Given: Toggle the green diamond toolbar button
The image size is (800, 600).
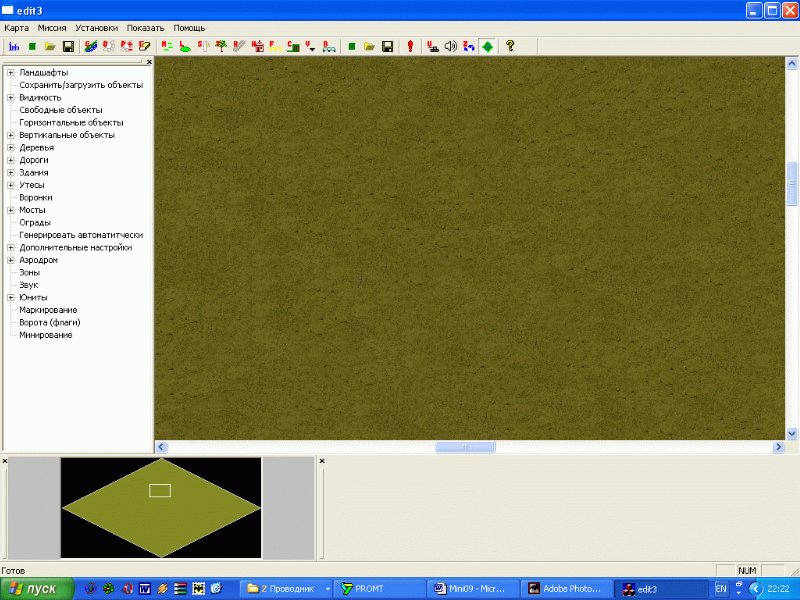Looking at the screenshot, I should click(487, 46).
